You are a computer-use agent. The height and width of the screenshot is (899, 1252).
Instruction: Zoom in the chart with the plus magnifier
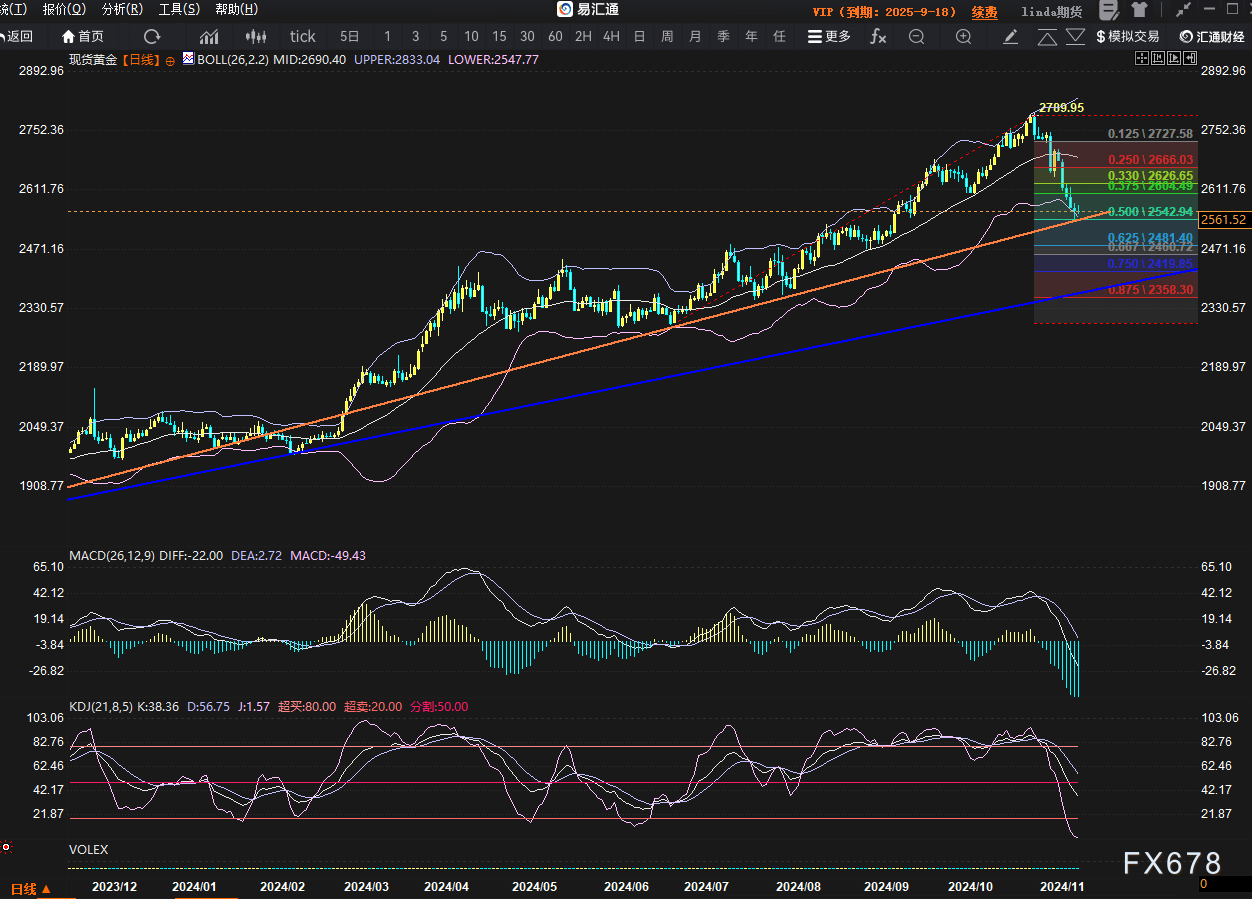[x=963, y=36]
